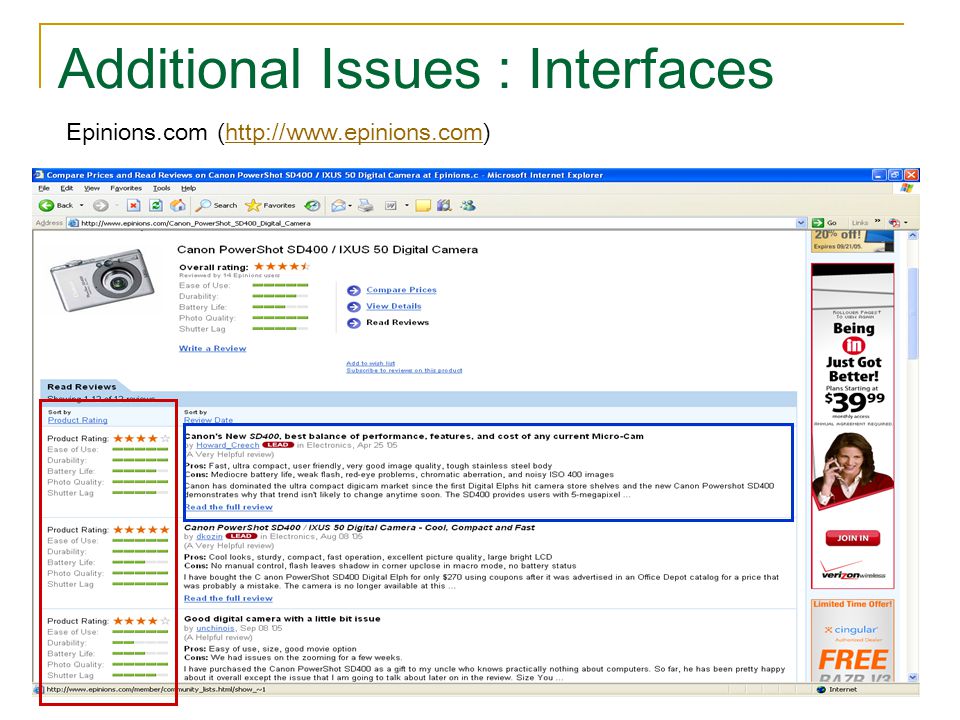Click the Write a Review link

[212, 348]
